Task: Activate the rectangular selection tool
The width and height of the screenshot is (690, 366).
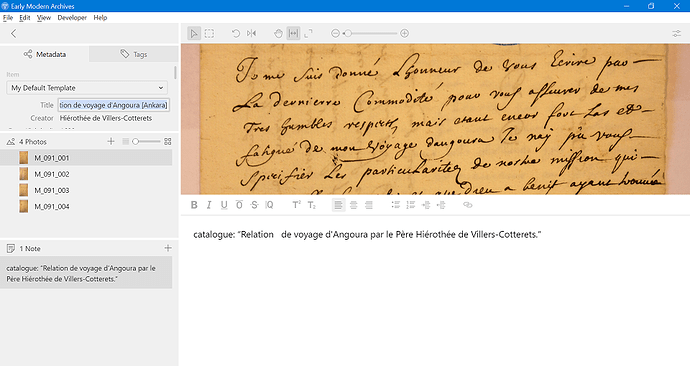Action: coord(209,33)
